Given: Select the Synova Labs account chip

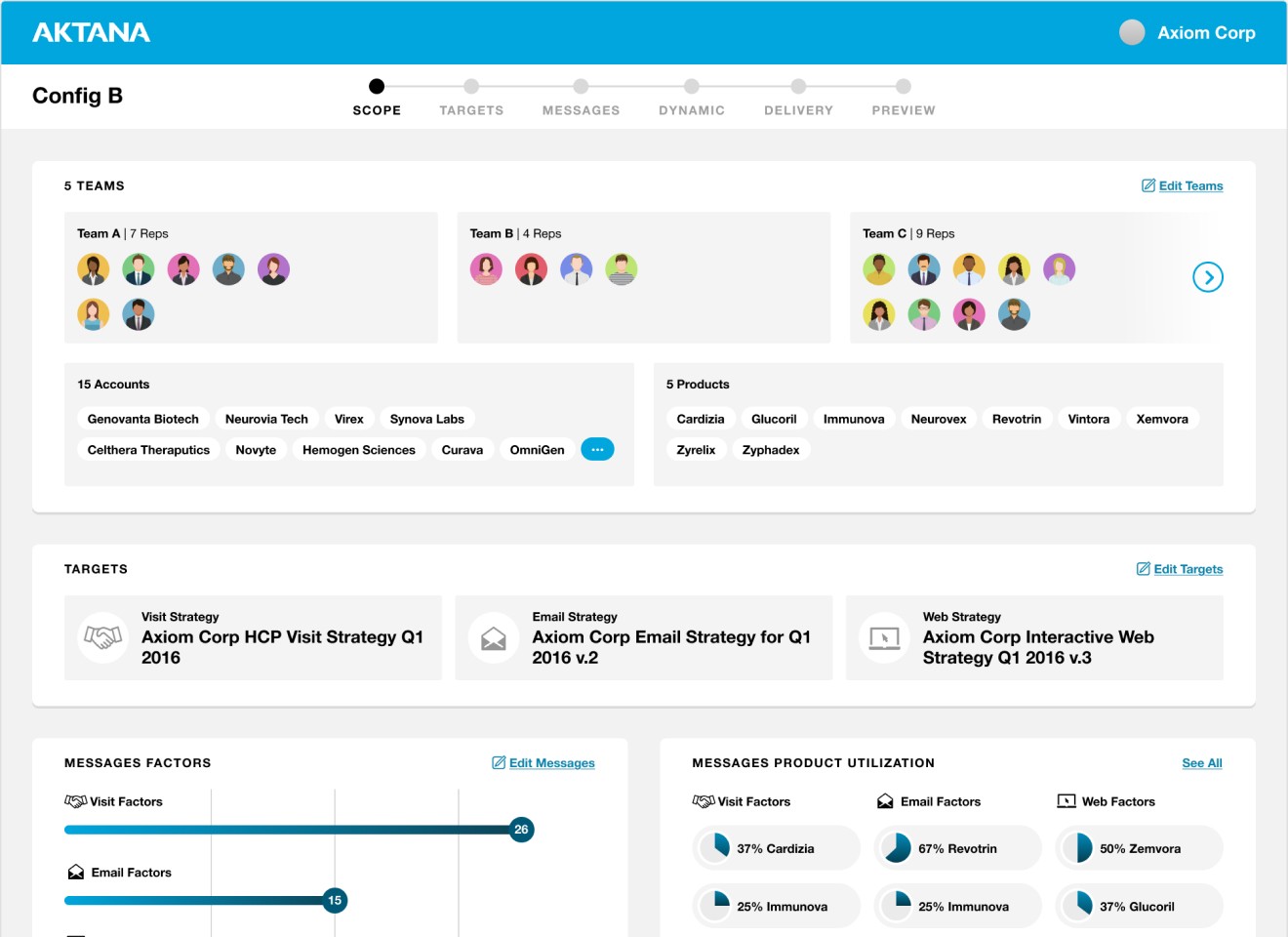Looking at the screenshot, I should point(427,419).
